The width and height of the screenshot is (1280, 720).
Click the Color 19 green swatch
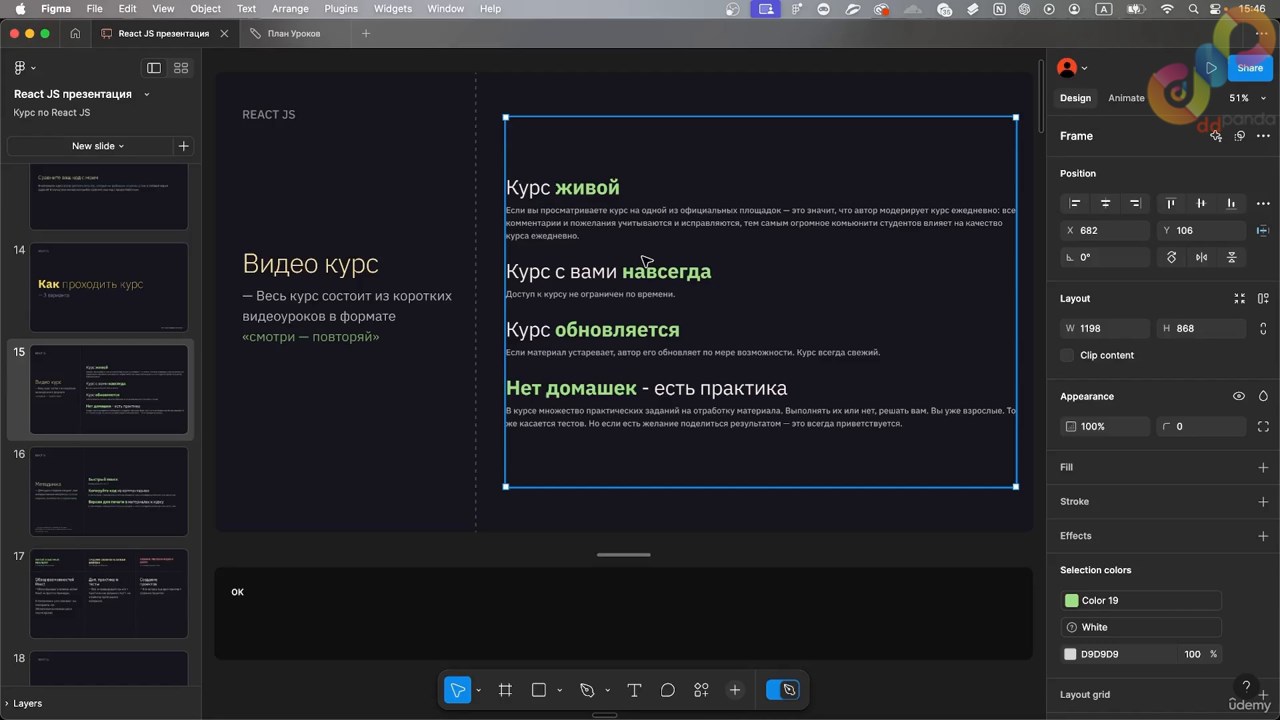[x=1072, y=600]
